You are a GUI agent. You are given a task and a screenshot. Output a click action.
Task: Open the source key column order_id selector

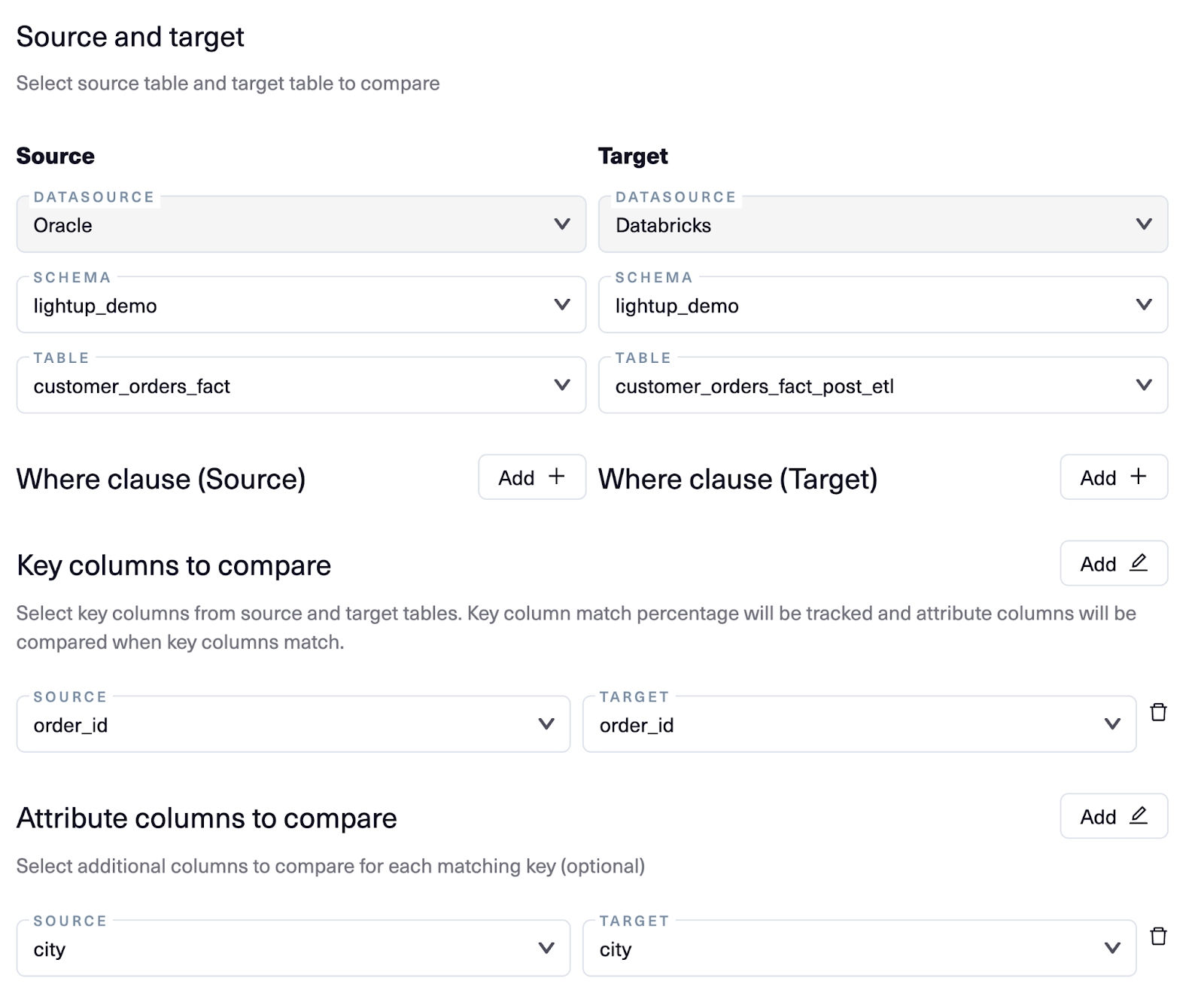point(293,724)
